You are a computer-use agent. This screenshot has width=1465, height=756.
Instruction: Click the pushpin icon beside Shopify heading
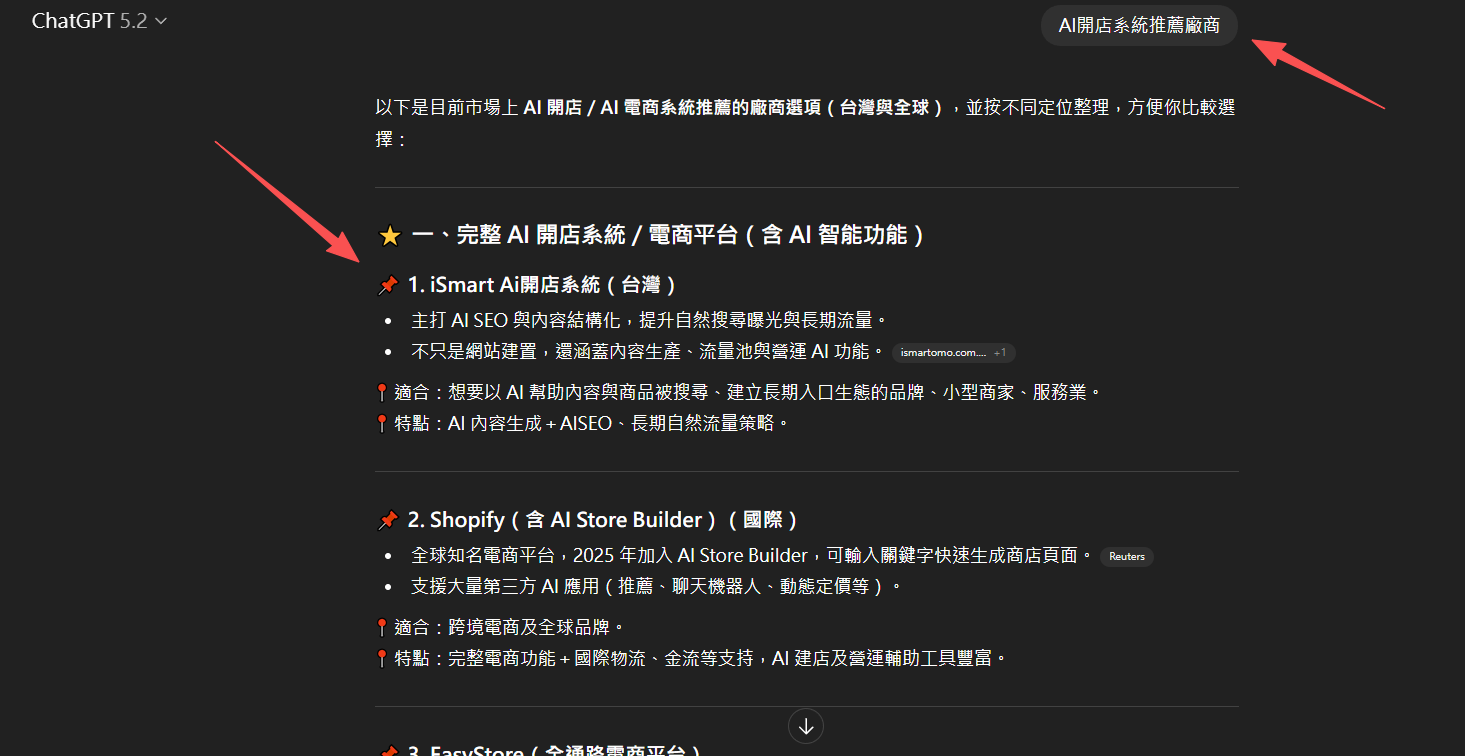click(388, 521)
